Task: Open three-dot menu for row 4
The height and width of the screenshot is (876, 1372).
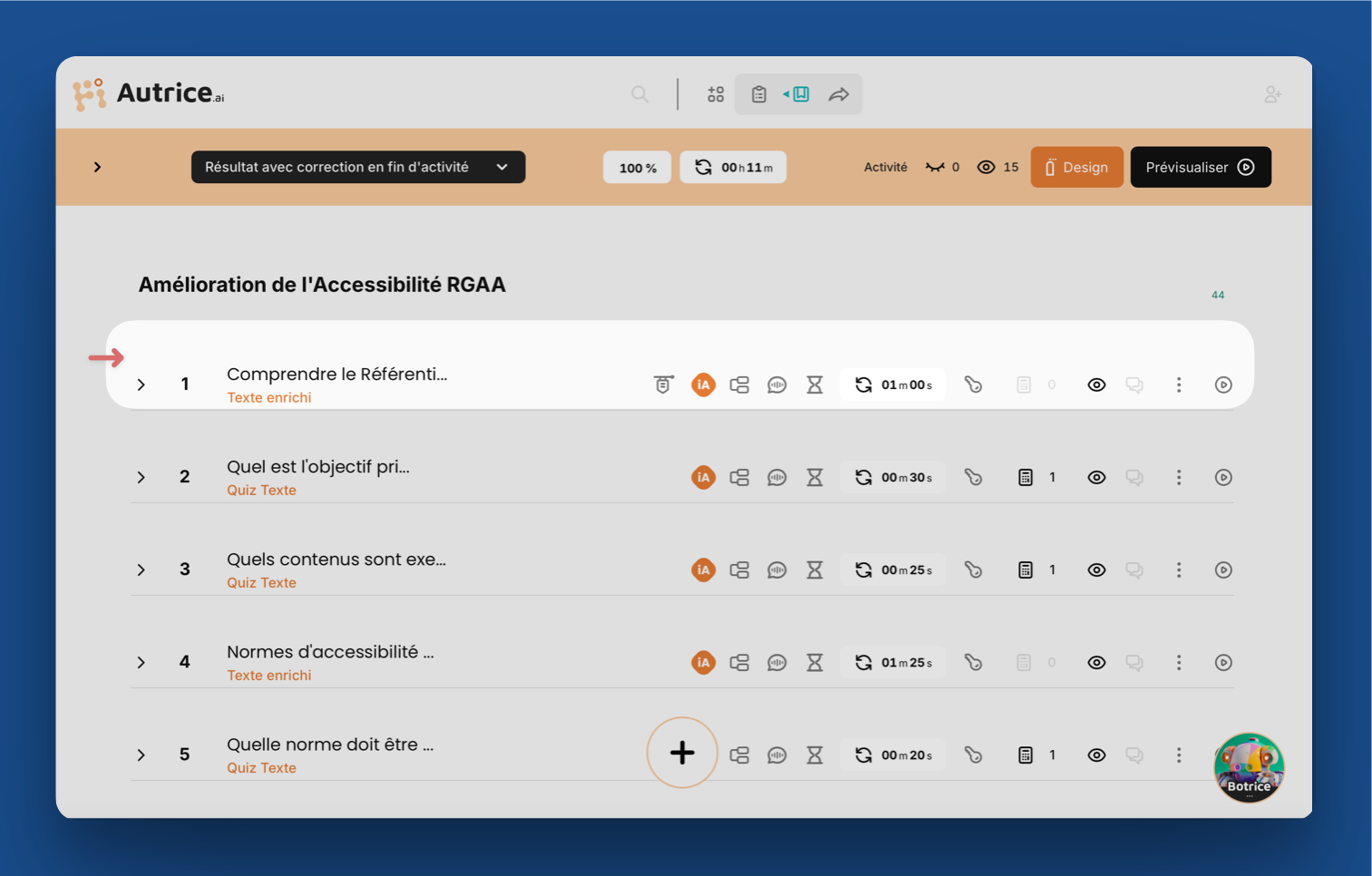Action: click(1179, 663)
